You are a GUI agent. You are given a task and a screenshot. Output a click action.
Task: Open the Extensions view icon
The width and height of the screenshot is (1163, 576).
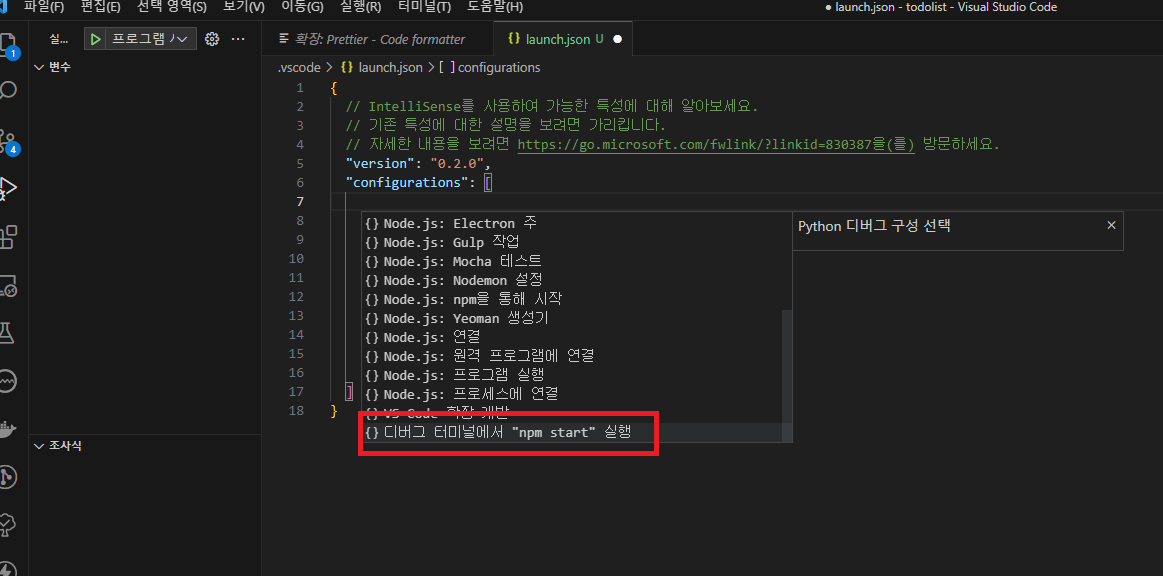coord(7,237)
